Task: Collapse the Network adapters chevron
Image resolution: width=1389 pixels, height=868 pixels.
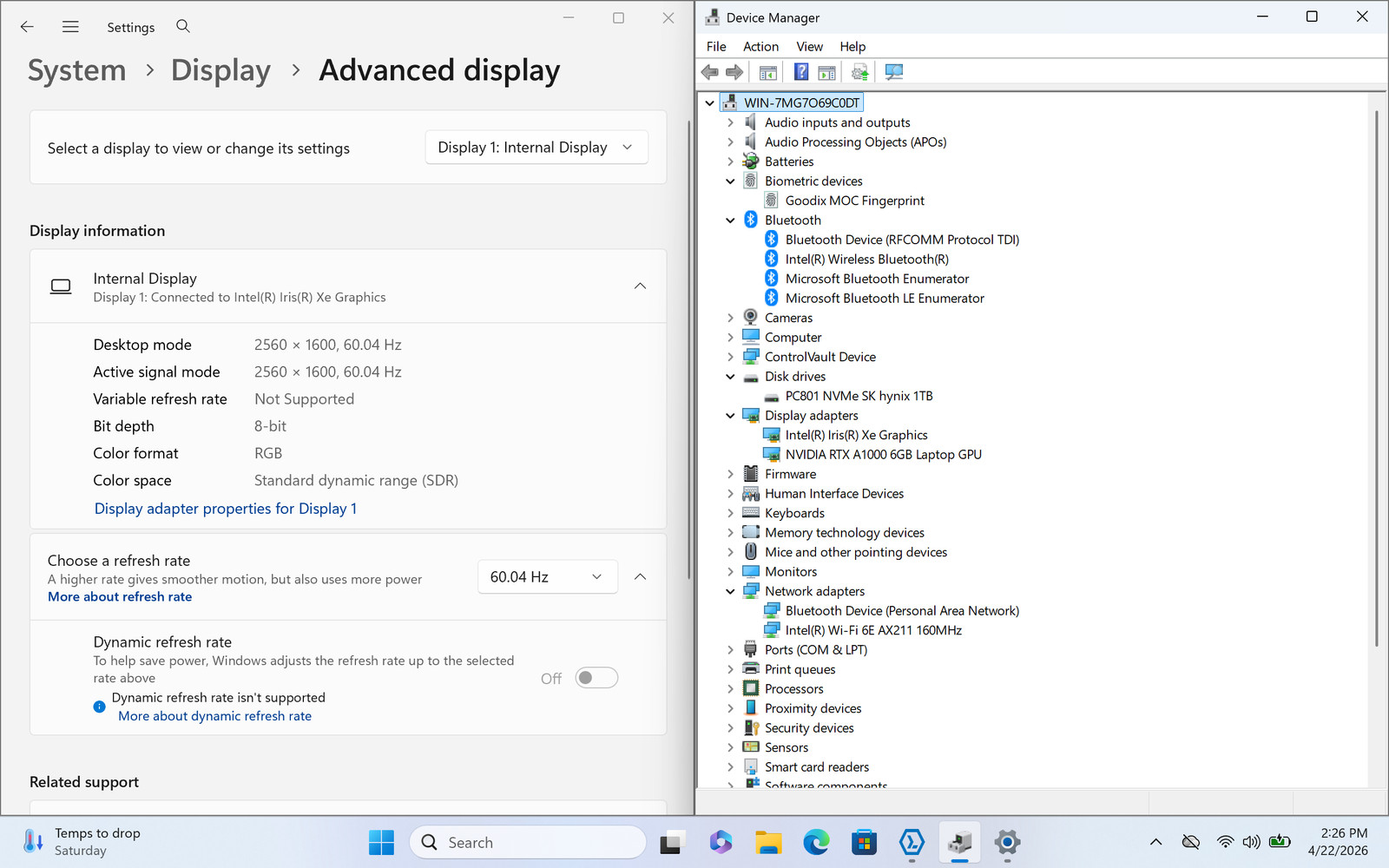Action: click(730, 591)
